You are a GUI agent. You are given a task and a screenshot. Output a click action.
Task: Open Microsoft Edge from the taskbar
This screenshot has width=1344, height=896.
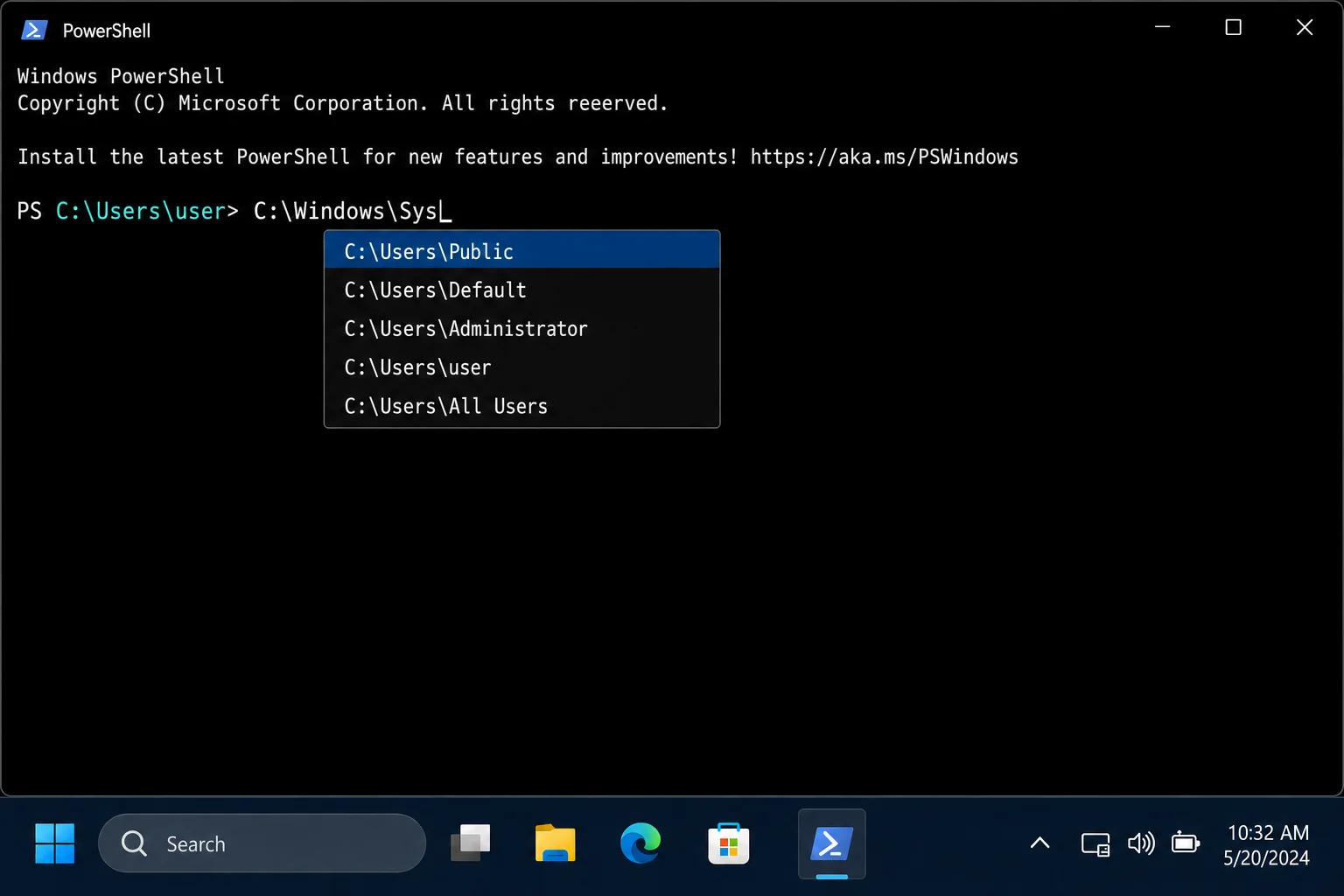[x=640, y=843]
